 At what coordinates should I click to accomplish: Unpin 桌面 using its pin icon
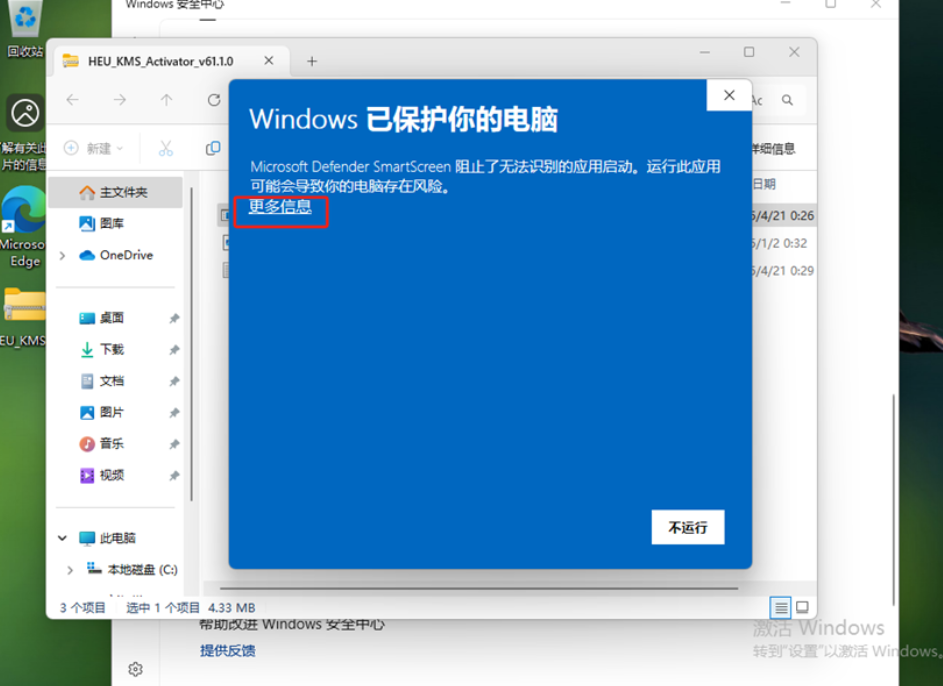point(174,319)
